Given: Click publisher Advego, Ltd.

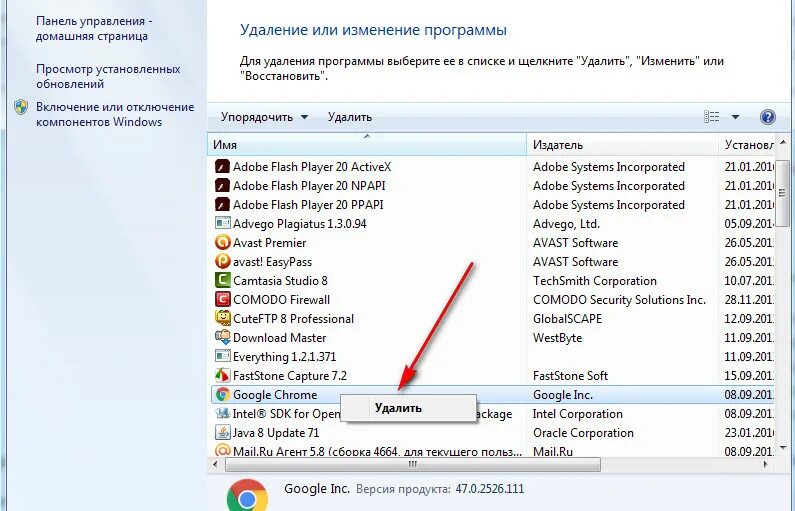Looking at the screenshot, I should pyautogui.click(x=566, y=224).
